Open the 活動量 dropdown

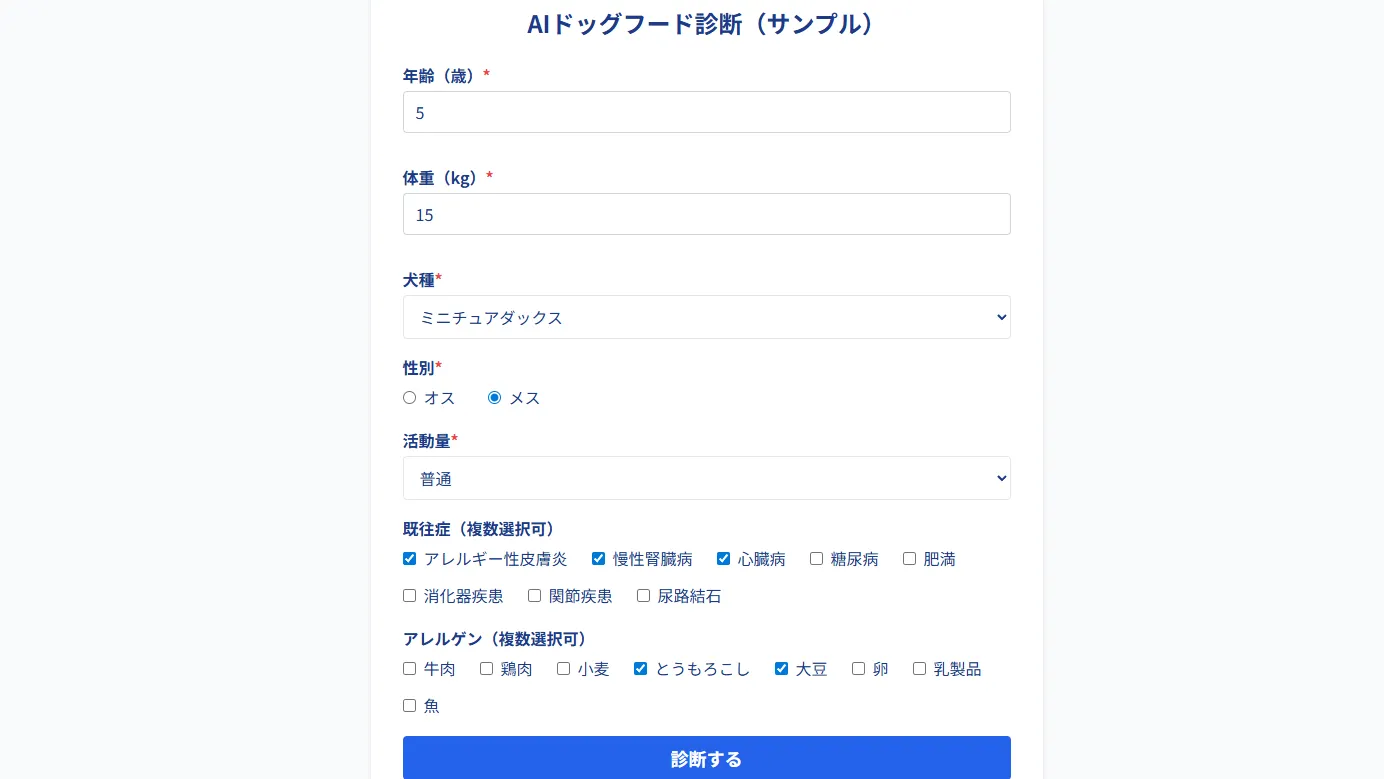coord(707,478)
